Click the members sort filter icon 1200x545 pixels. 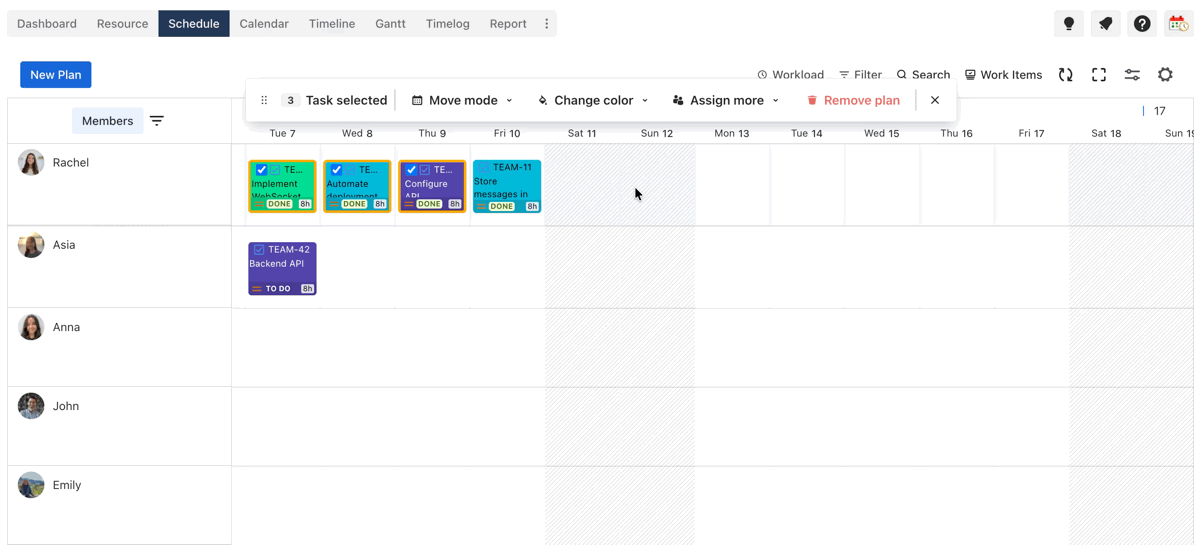(x=157, y=121)
